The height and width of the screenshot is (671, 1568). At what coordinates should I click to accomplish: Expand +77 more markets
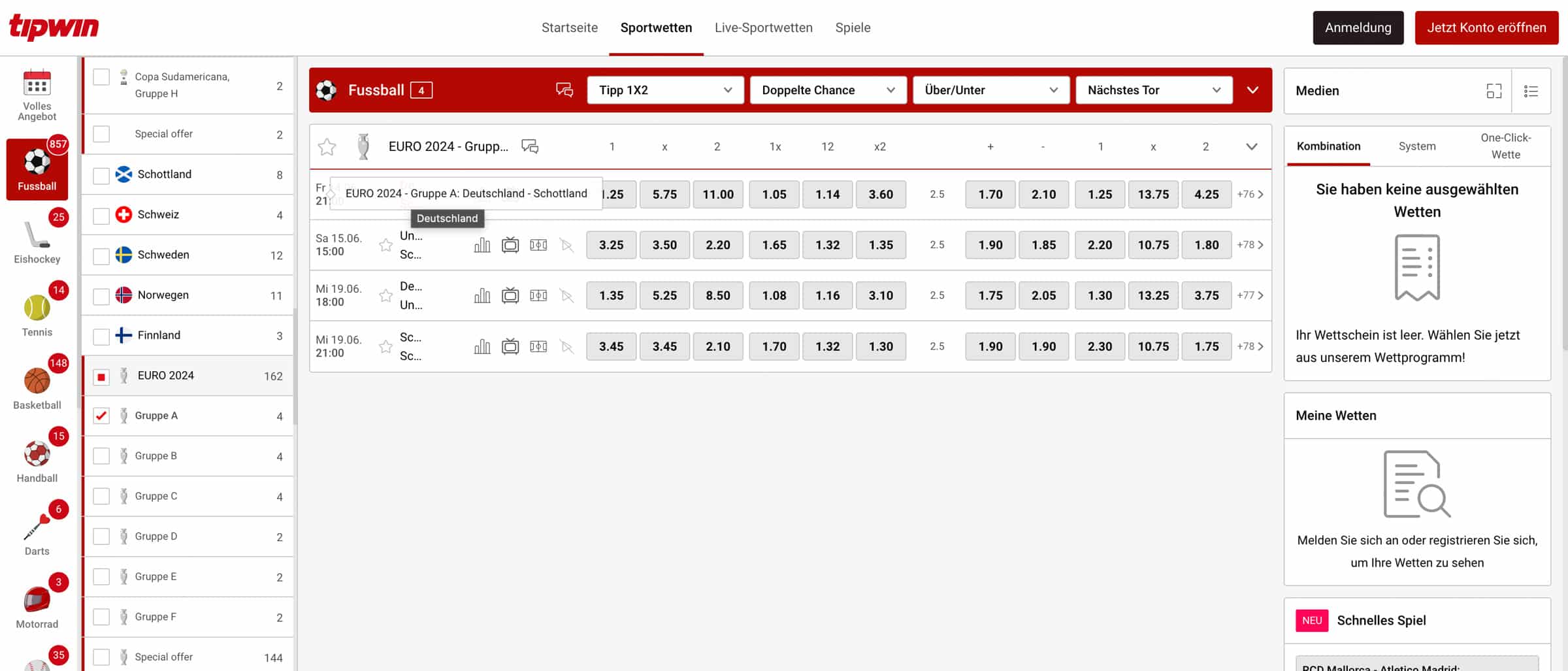pos(1250,295)
